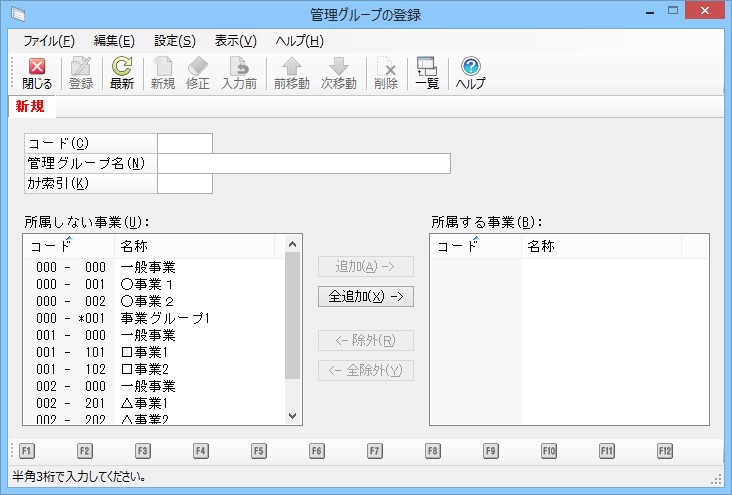
Task: Open the 表示(V) menu
Action: [236, 41]
